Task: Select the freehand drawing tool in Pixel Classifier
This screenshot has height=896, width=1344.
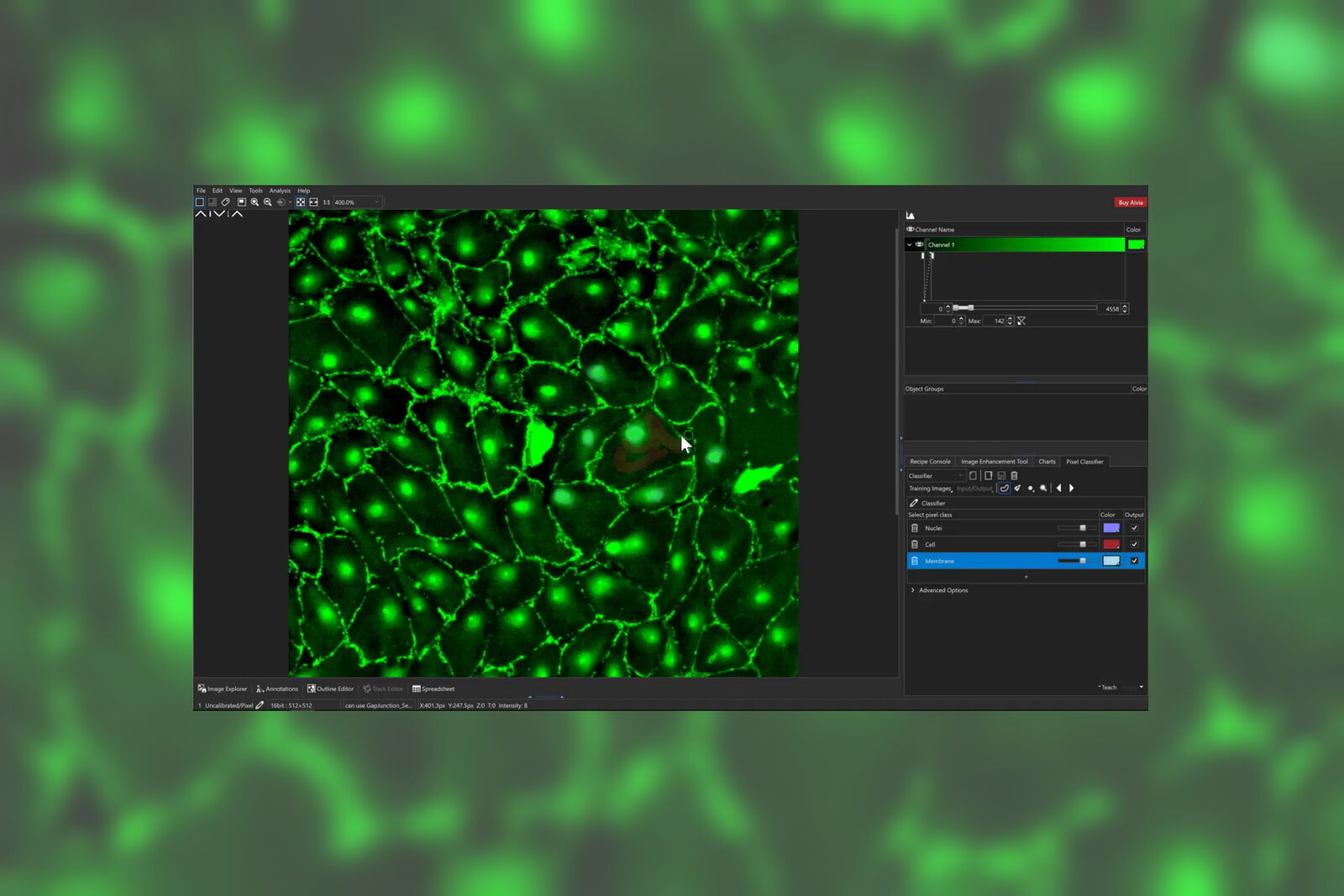Action: tap(1004, 488)
